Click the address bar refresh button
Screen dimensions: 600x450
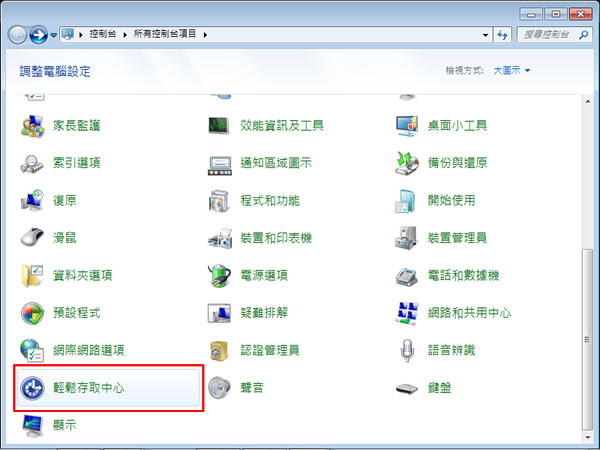pos(502,35)
